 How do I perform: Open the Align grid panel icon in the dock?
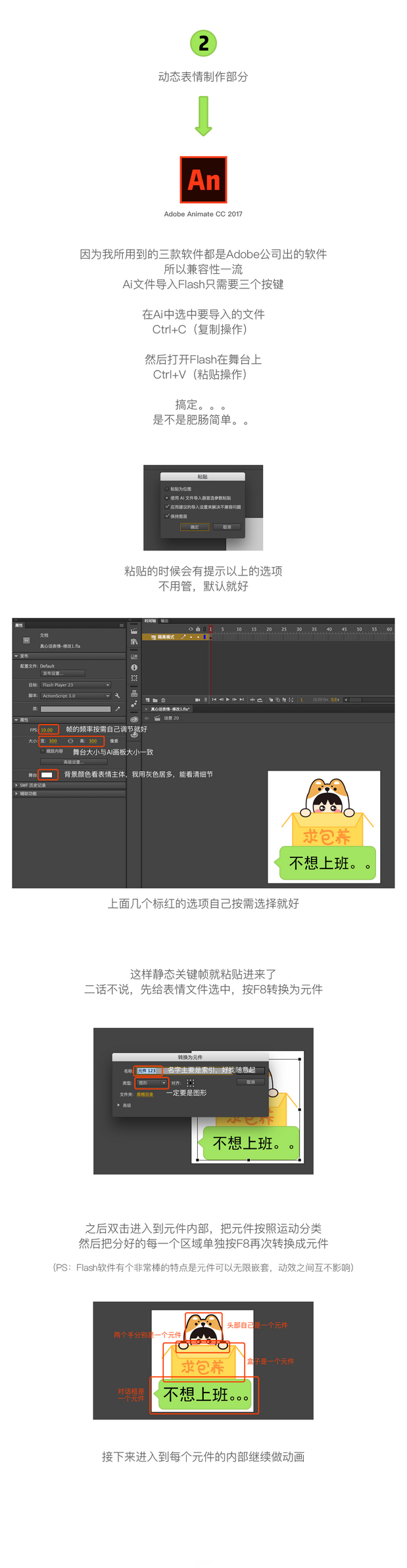click(134, 657)
